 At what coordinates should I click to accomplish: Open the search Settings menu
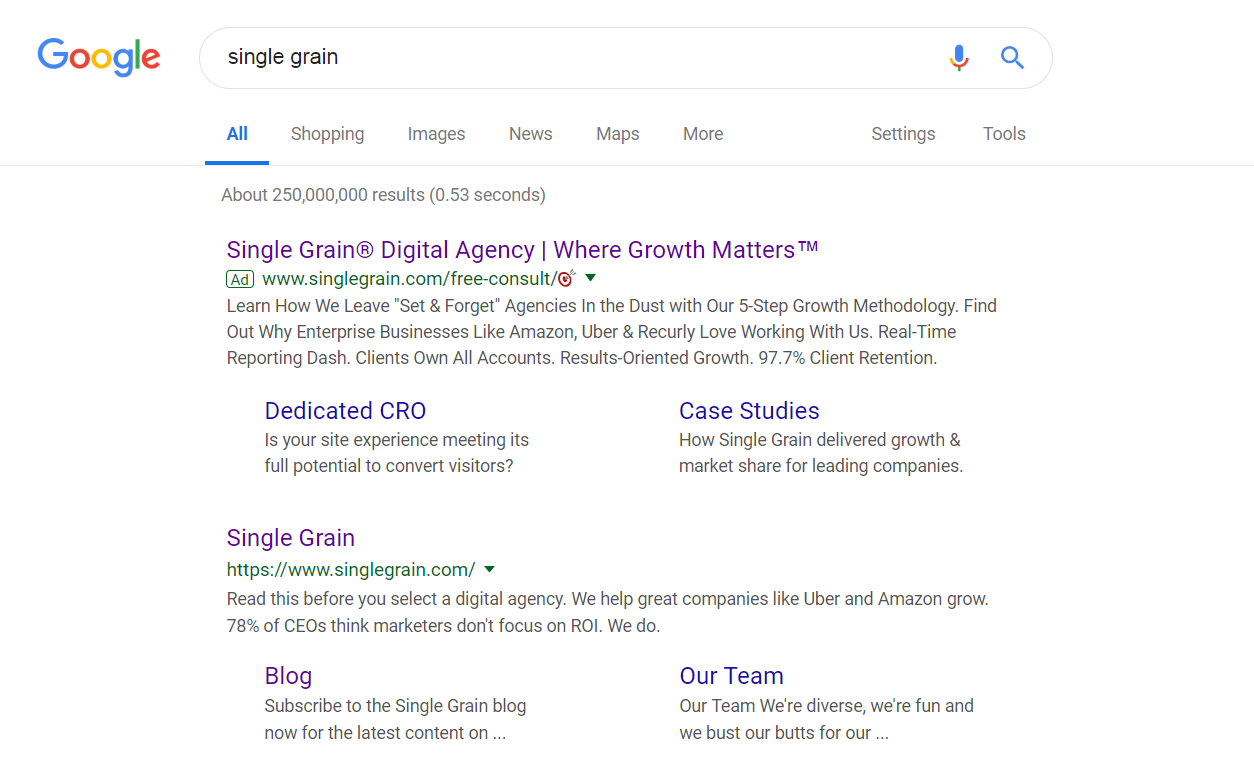(x=903, y=134)
